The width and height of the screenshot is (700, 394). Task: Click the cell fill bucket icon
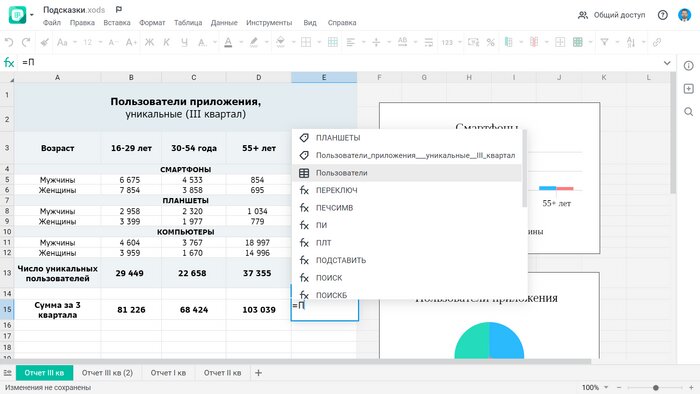(280, 42)
